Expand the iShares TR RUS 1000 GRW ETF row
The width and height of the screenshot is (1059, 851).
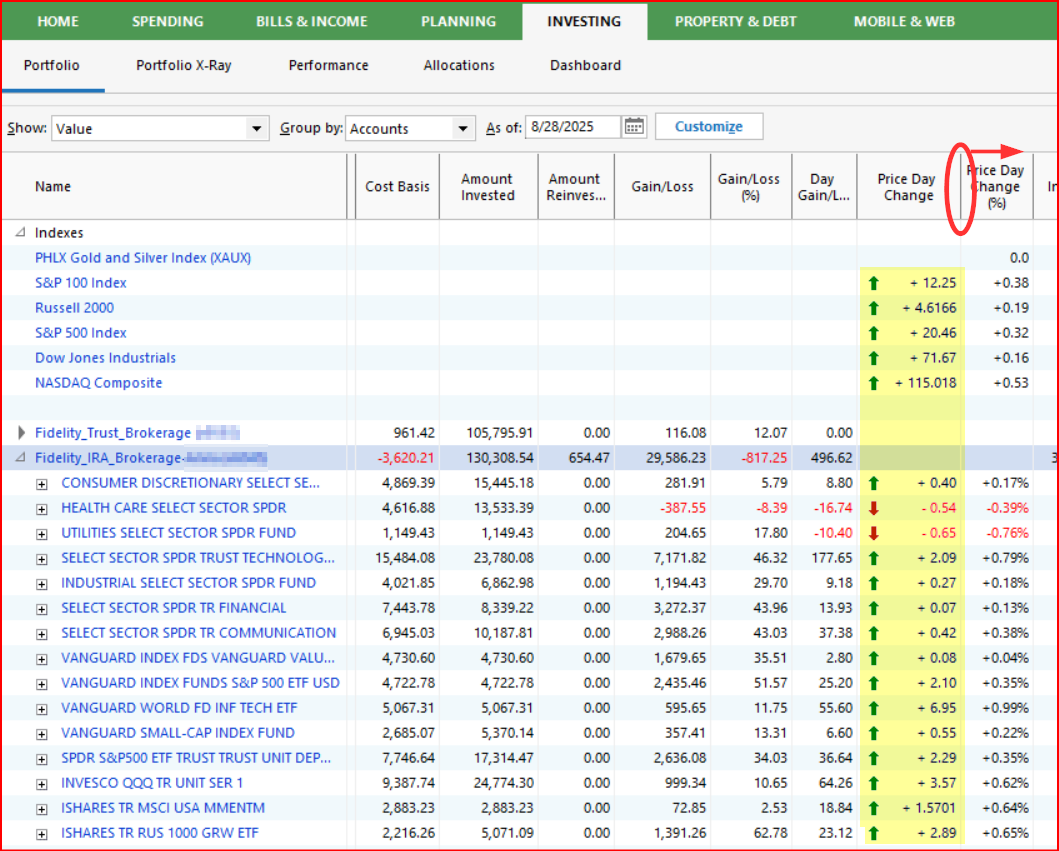coord(42,833)
